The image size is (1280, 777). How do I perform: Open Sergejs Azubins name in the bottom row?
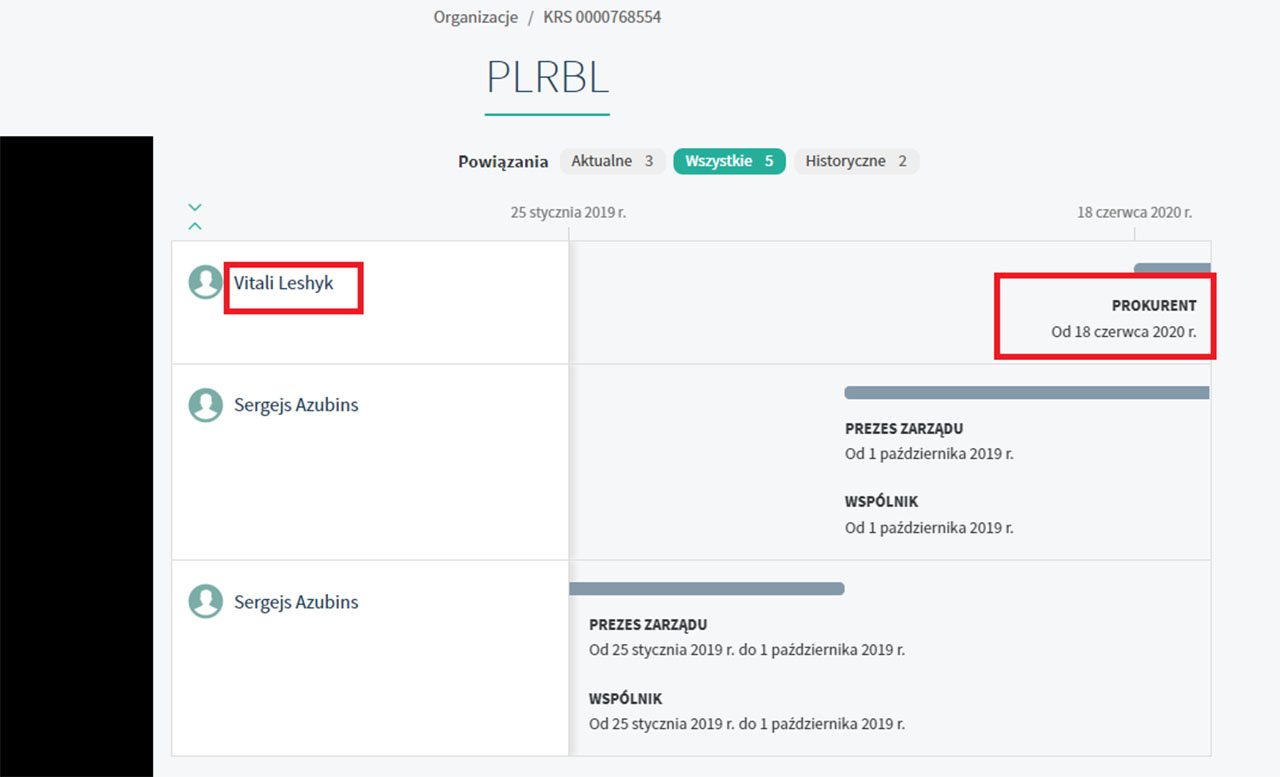point(296,602)
